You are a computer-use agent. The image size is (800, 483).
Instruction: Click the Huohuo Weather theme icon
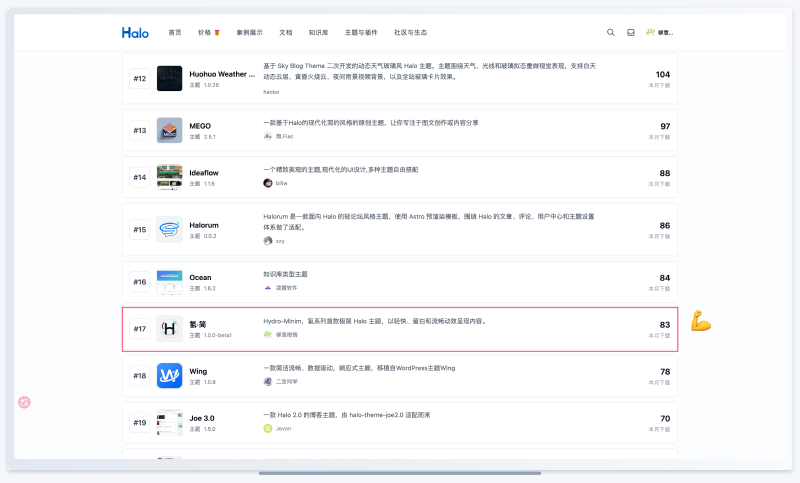[169, 78]
